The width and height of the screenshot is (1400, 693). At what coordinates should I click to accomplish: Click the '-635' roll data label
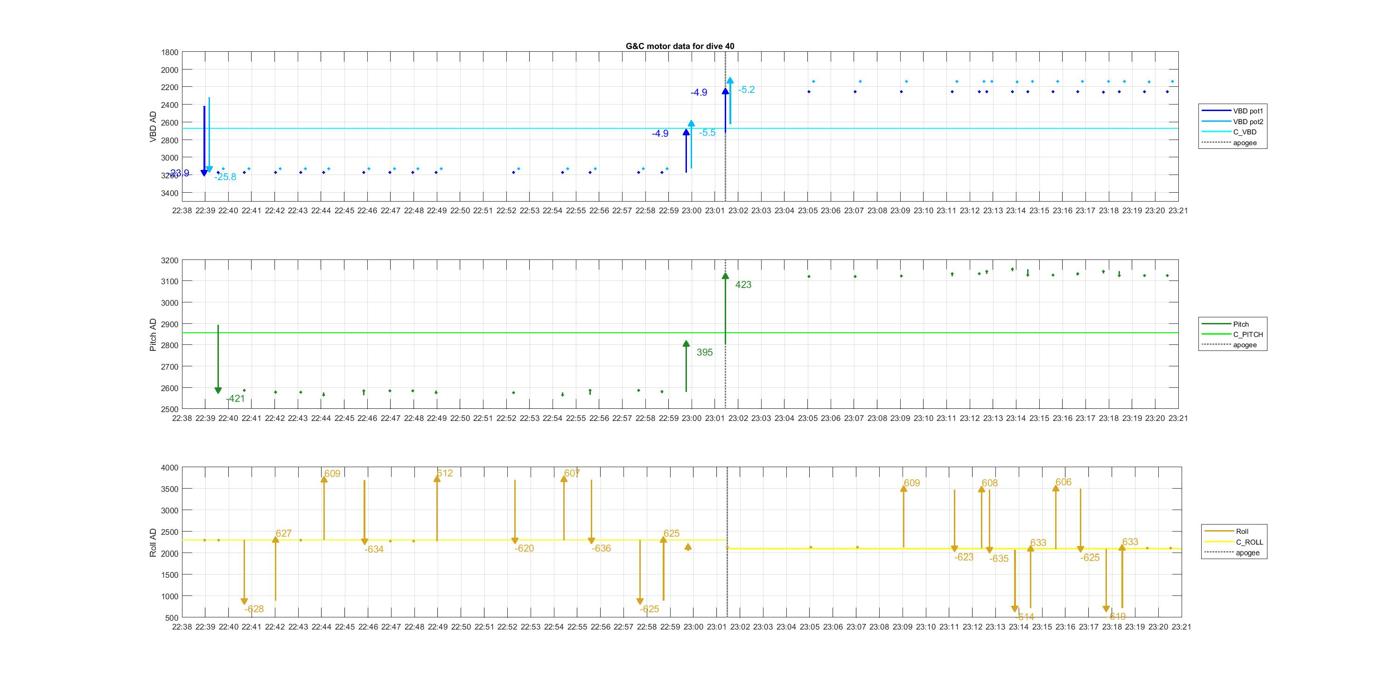click(999, 559)
